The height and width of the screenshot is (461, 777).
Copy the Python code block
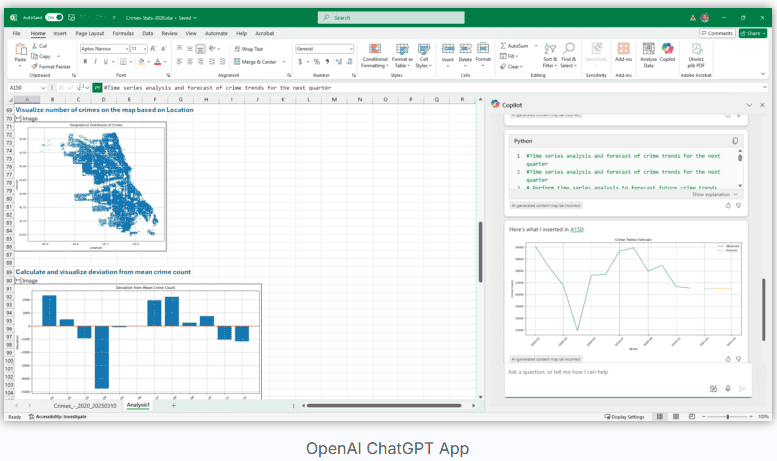click(x=735, y=141)
